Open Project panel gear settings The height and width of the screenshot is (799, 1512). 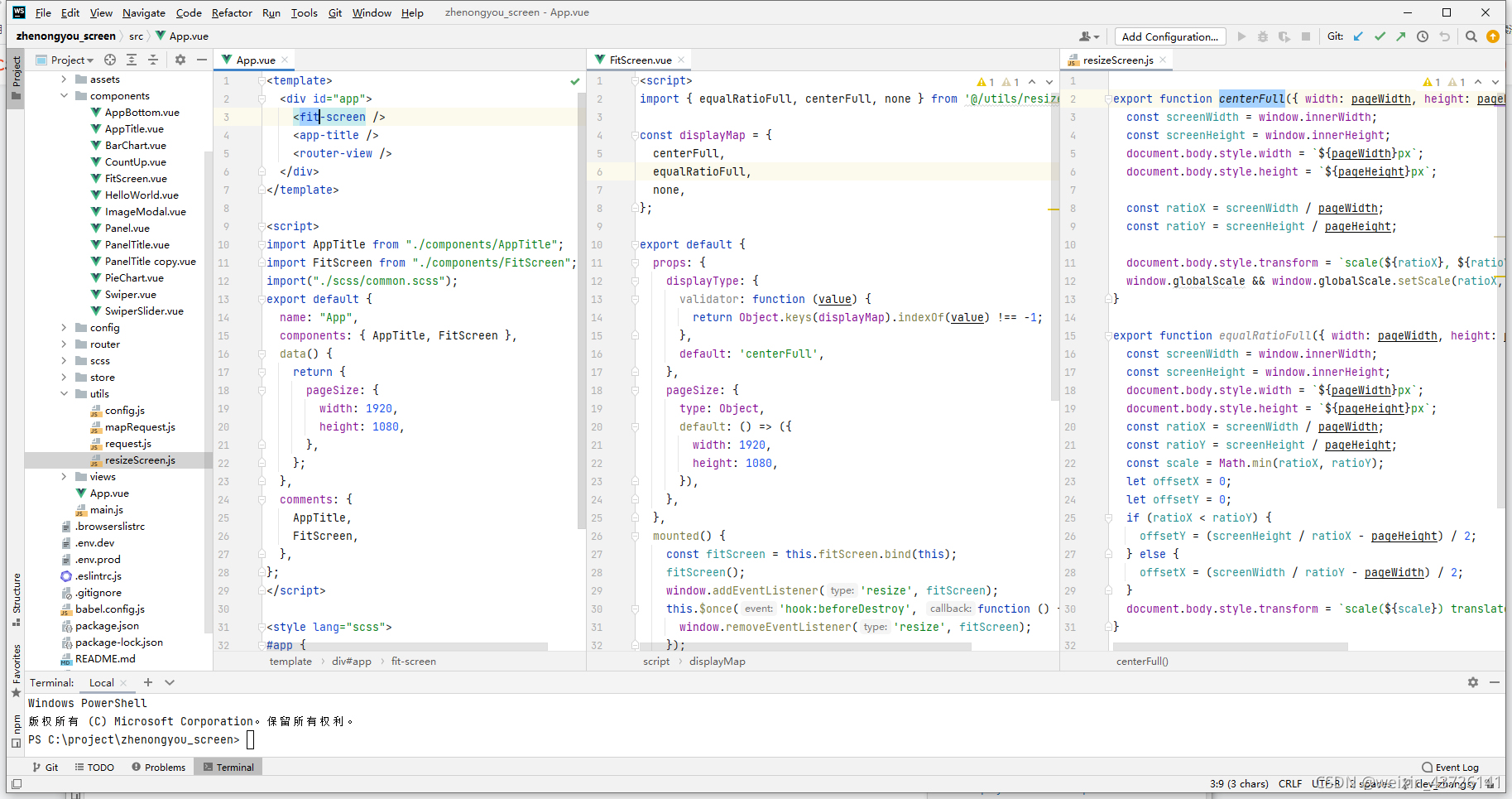click(x=180, y=60)
